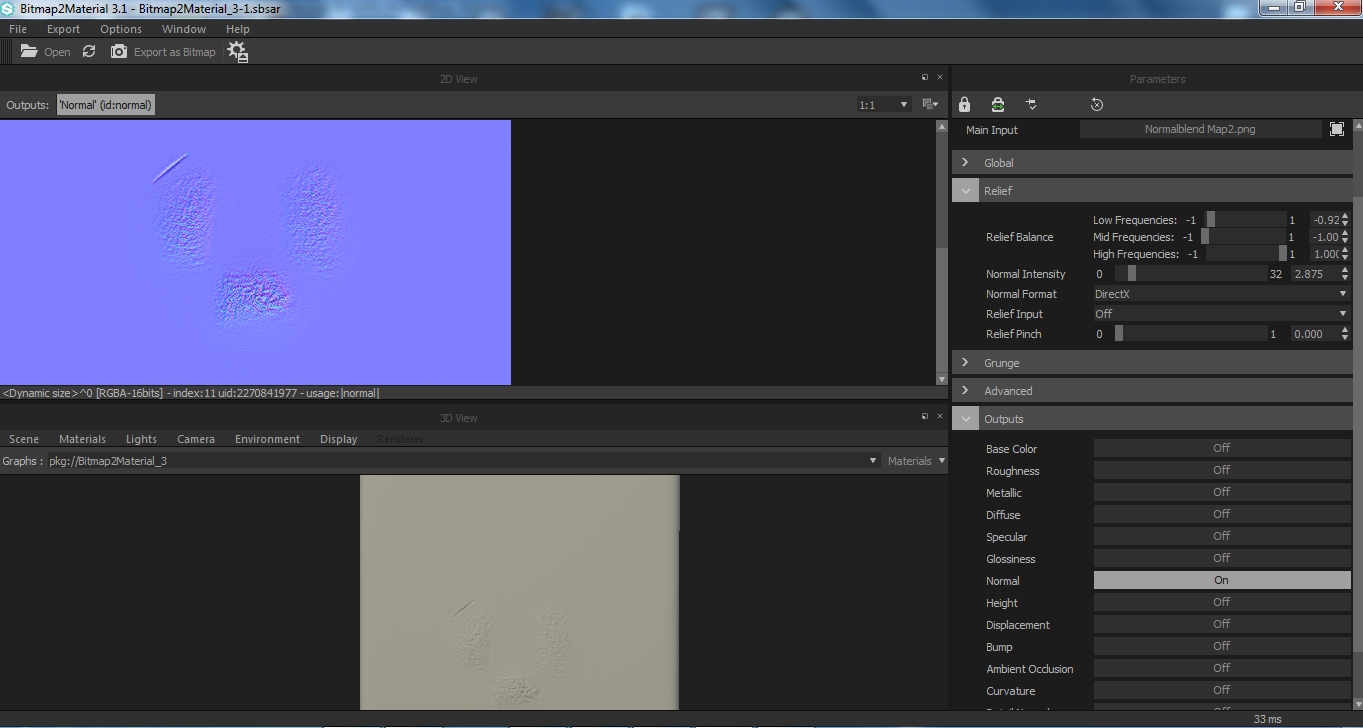Expand the Global section

965,162
